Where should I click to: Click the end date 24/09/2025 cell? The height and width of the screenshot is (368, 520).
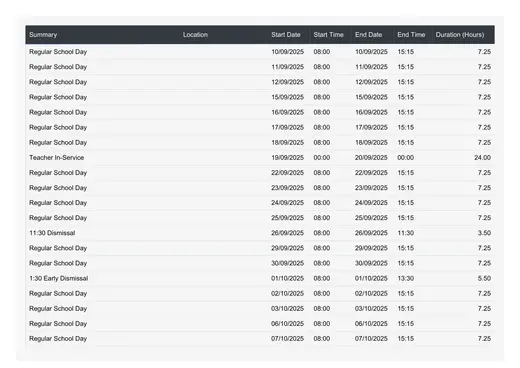[x=371, y=203]
